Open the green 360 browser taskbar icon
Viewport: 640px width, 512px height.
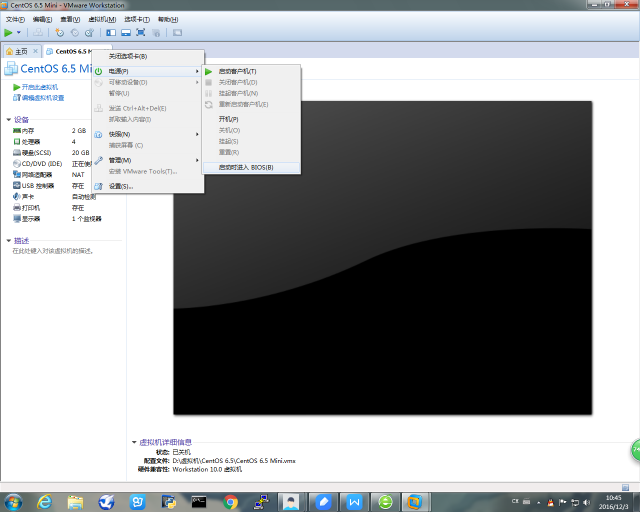click(385, 502)
